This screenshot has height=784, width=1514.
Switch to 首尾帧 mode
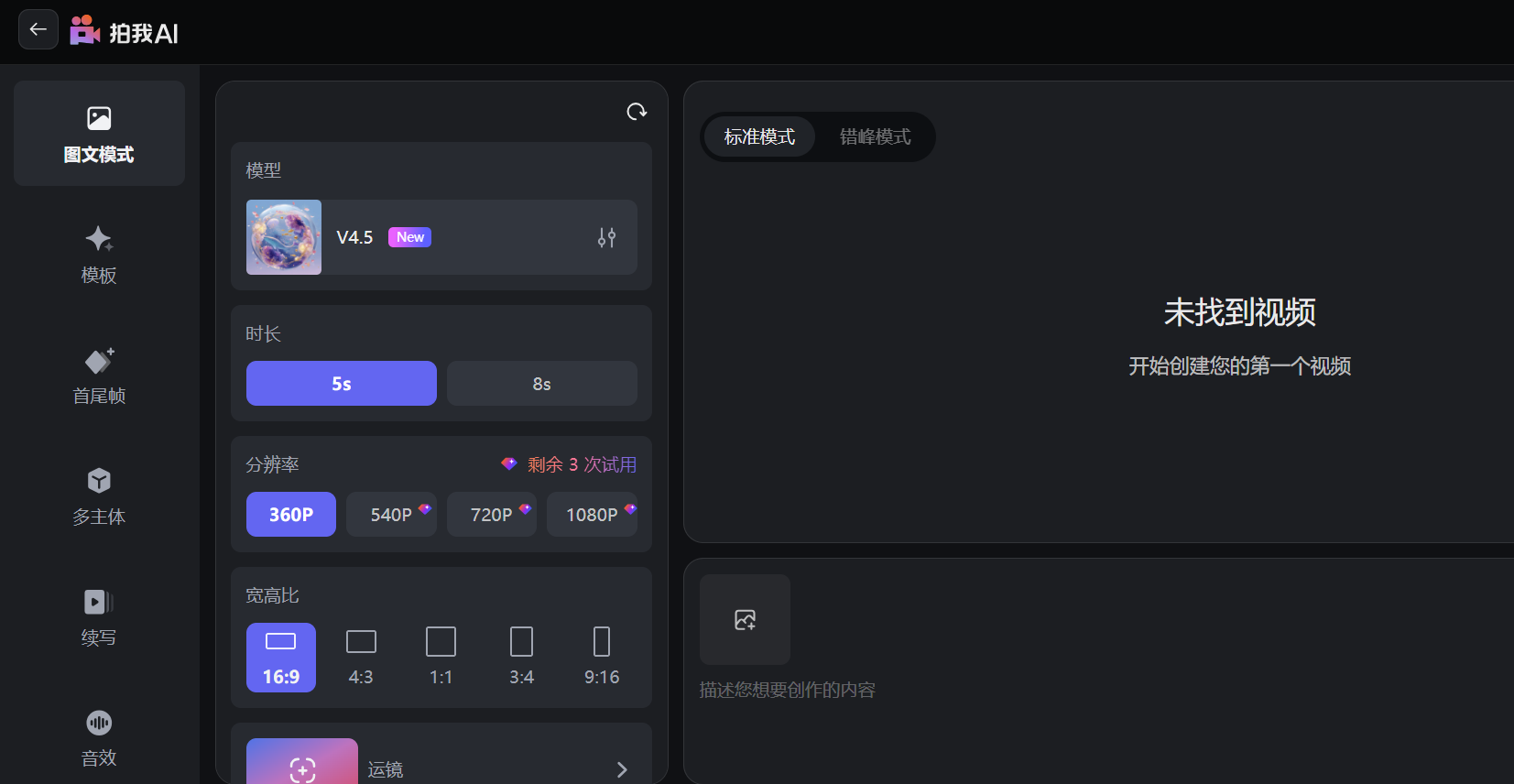pyautogui.click(x=99, y=376)
